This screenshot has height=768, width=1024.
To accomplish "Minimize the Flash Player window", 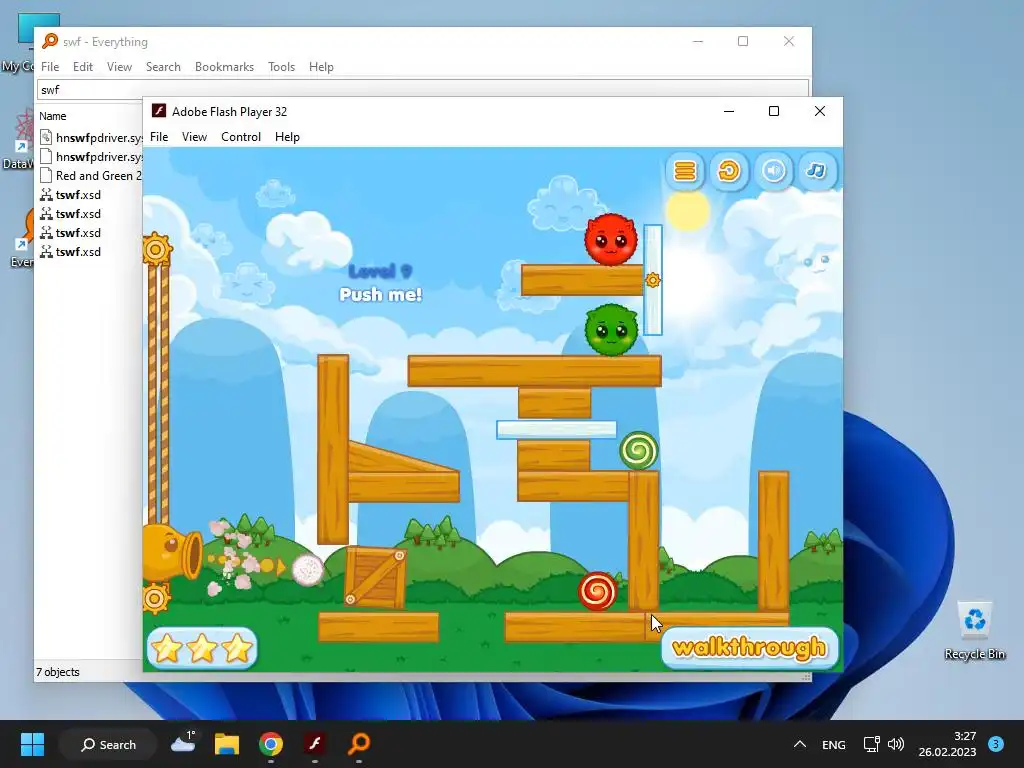I will (729, 111).
